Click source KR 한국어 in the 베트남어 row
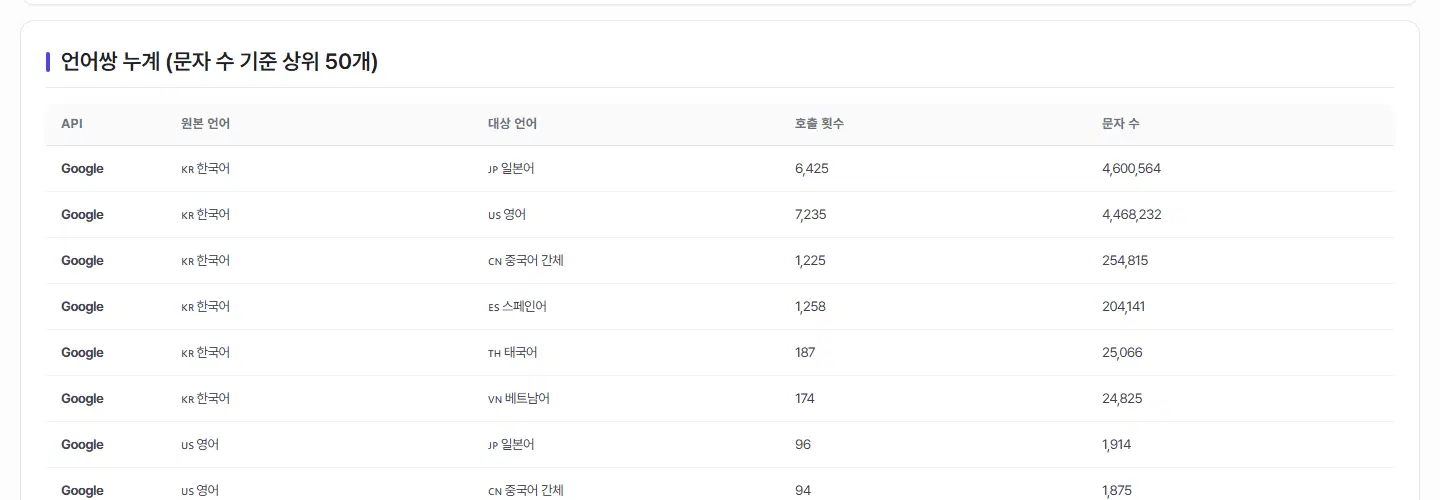This screenshot has height=500, width=1440. click(x=205, y=399)
